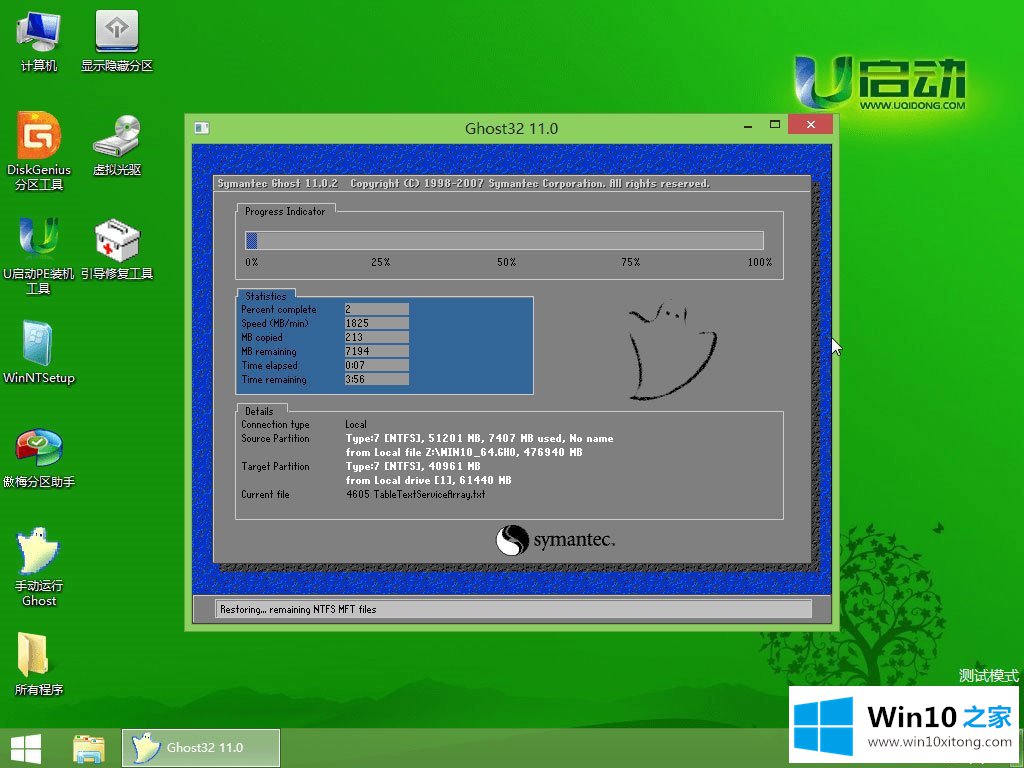Click the 100% progress scale label
Image resolution: width=1024 pixels, height=768 pixels.
coord(760,262)
